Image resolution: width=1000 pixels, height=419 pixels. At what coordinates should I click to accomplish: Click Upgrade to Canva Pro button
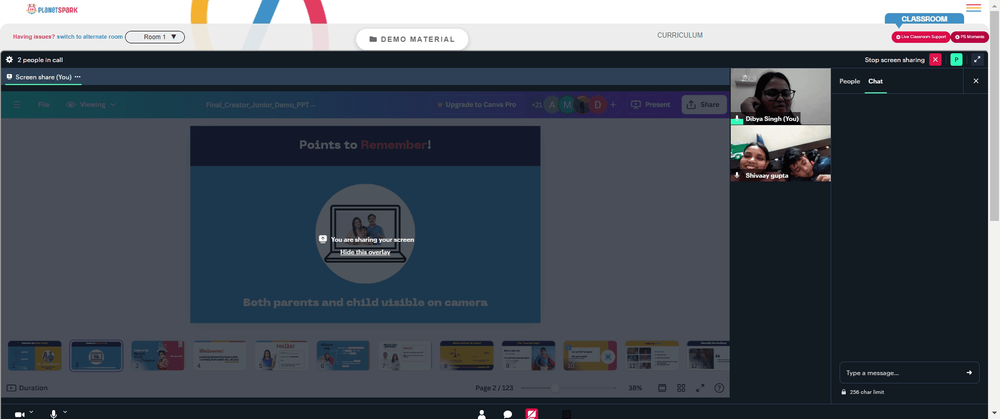pos(476,105)
